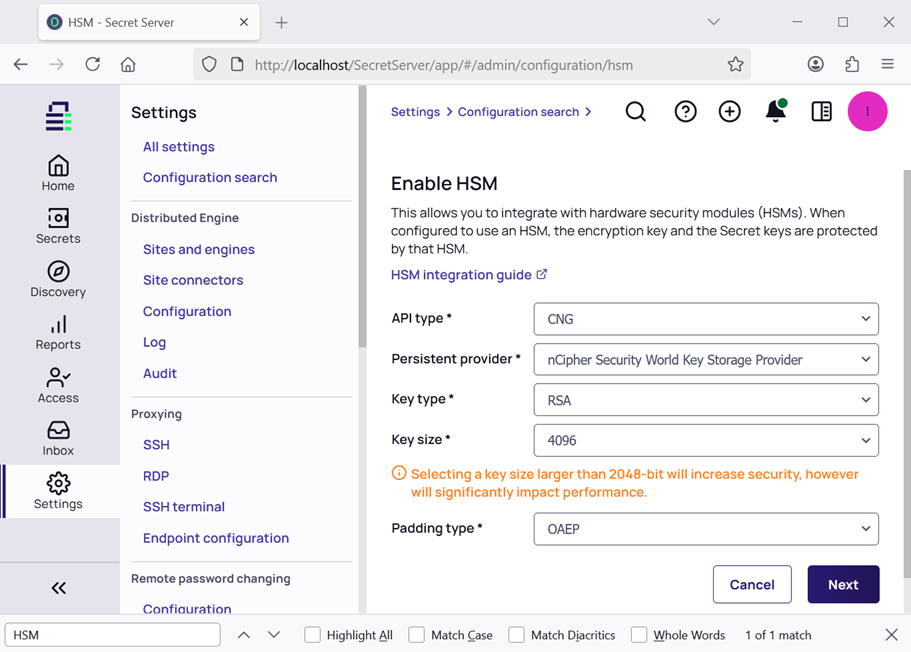The height and width of the screenshot is (652, 911).
Task: Open the Firefox hamburger menu
Action: pyautogui.click(x=888, y=65)
